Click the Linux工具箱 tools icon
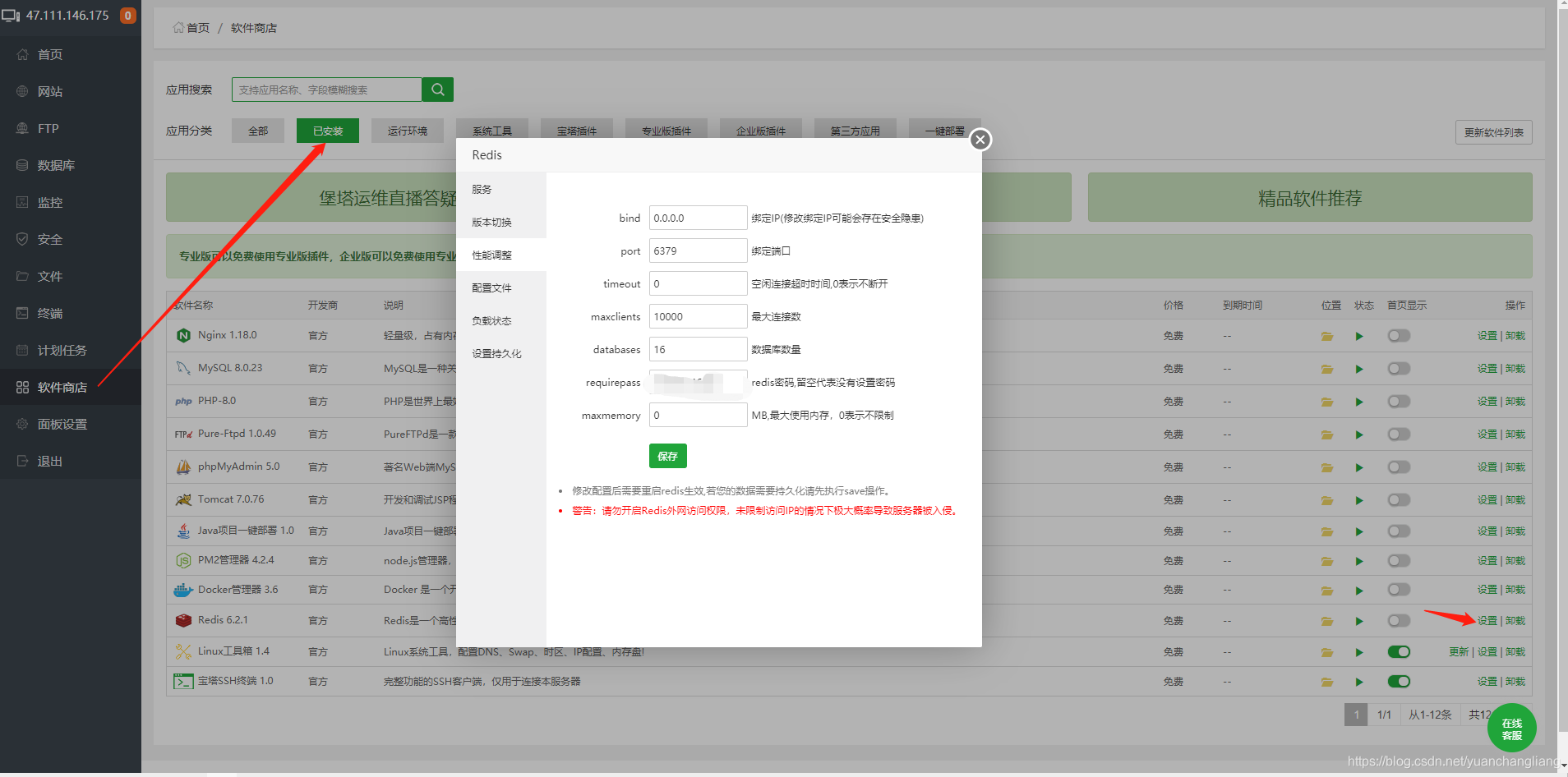Image resolution: width=1568 pixels, height=777 pixels. tap(183, 651)
